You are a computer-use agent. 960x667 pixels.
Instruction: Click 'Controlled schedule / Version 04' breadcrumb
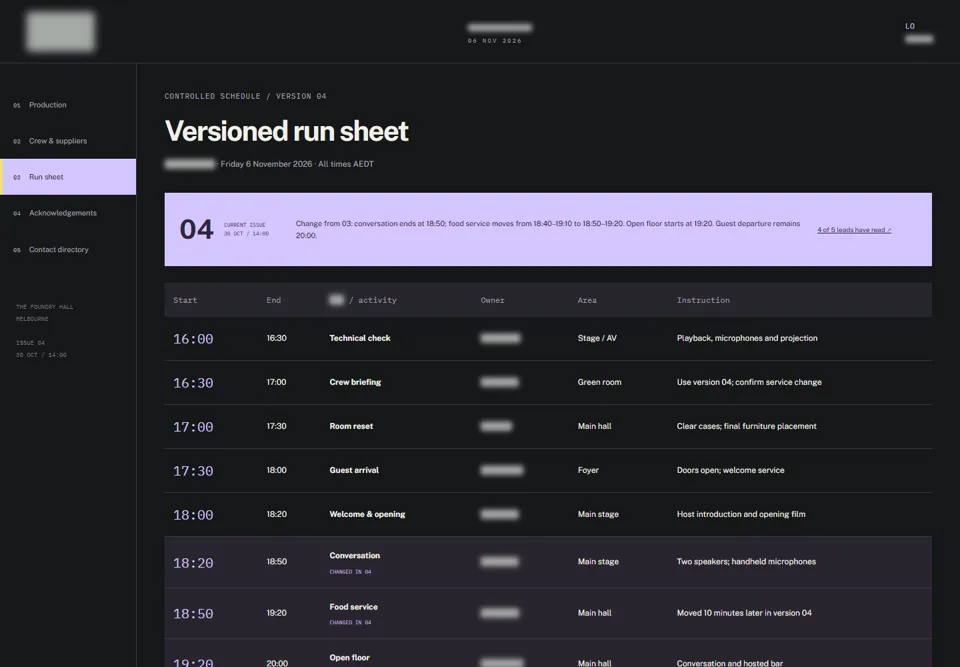pyautogui.click(x=246, y=96)
